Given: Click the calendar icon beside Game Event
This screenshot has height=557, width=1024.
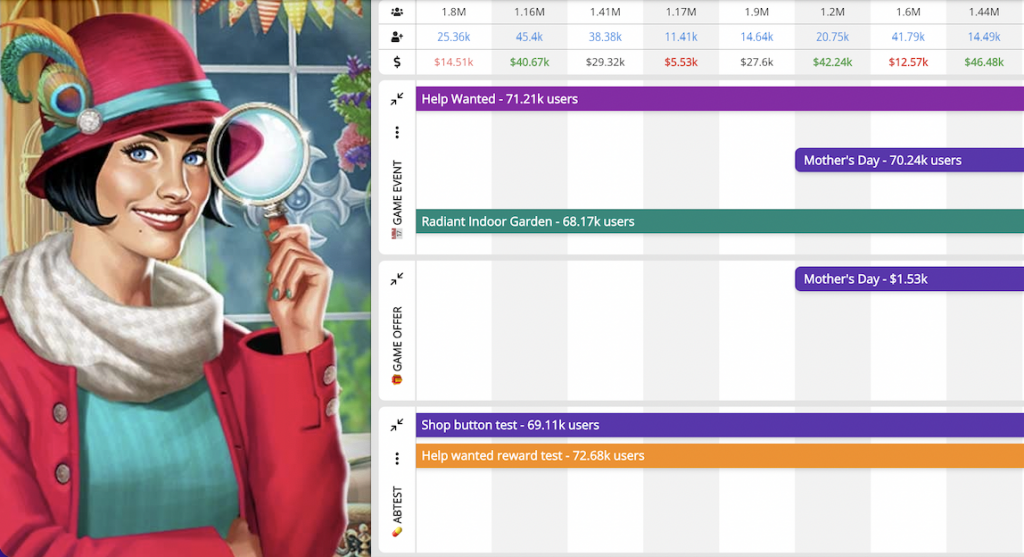Looking at the screenshot, I should pos(397,234).
